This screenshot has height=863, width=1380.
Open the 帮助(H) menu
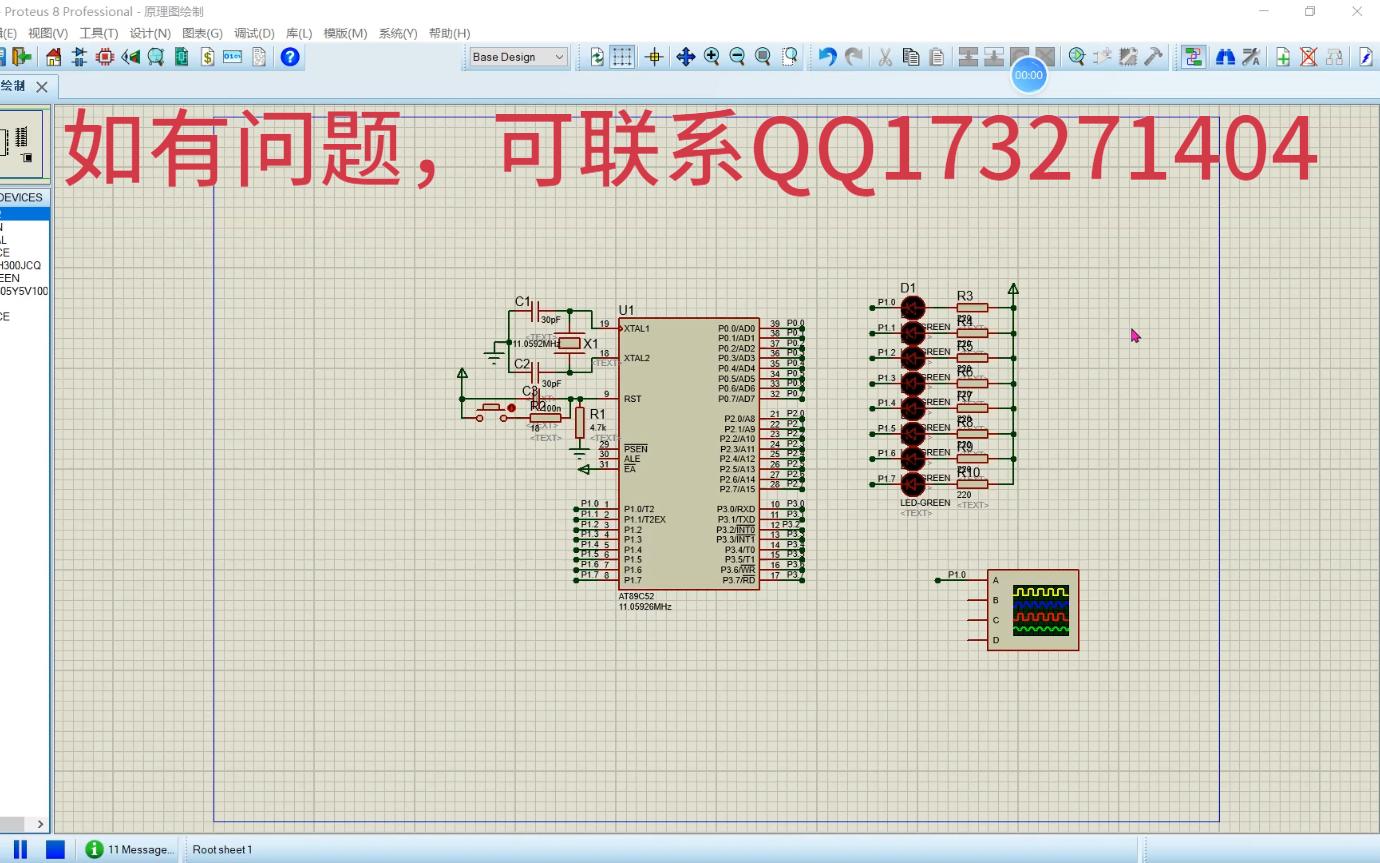click(x=449, y=33)
